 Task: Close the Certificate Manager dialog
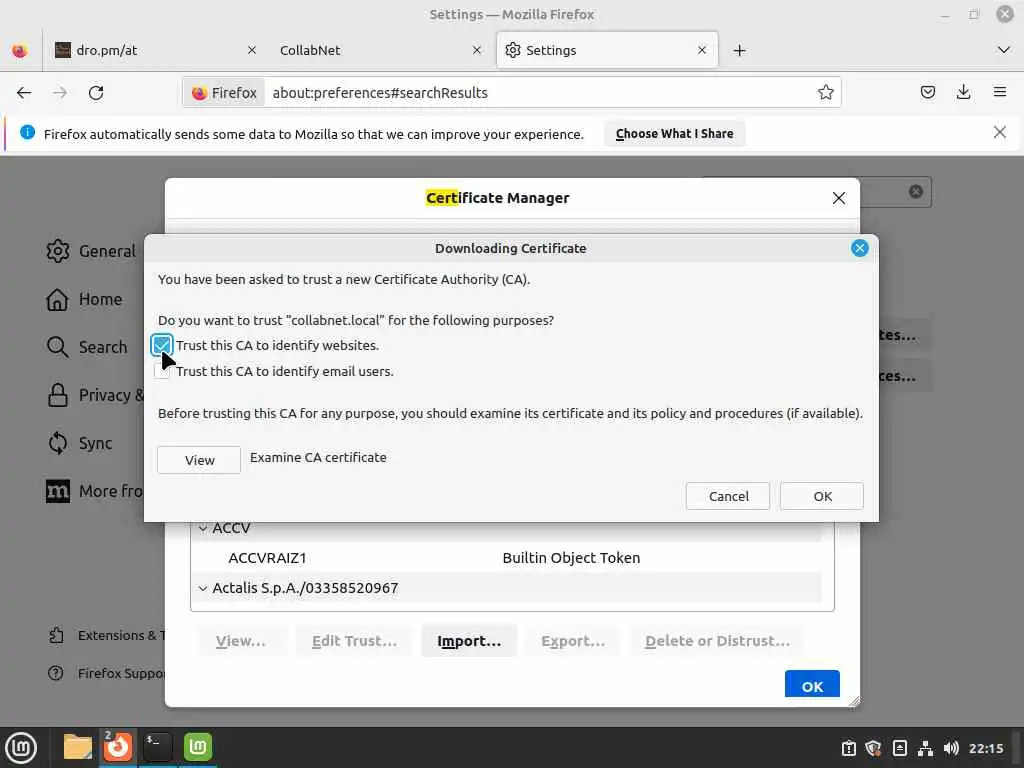[839, 198]
